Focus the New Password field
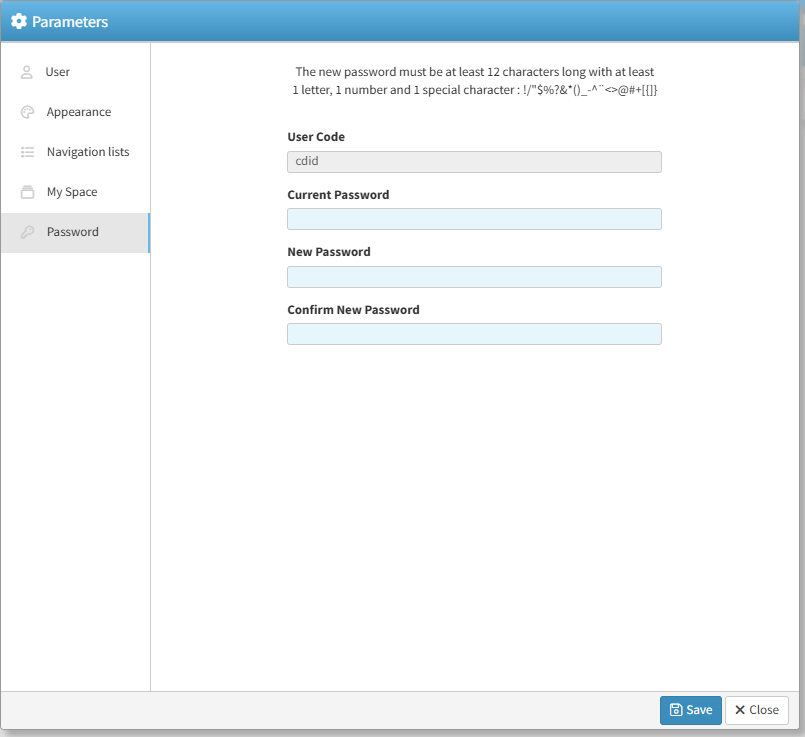Image resolution: width=805 pixels, height=737 pixels. [474, 277]
